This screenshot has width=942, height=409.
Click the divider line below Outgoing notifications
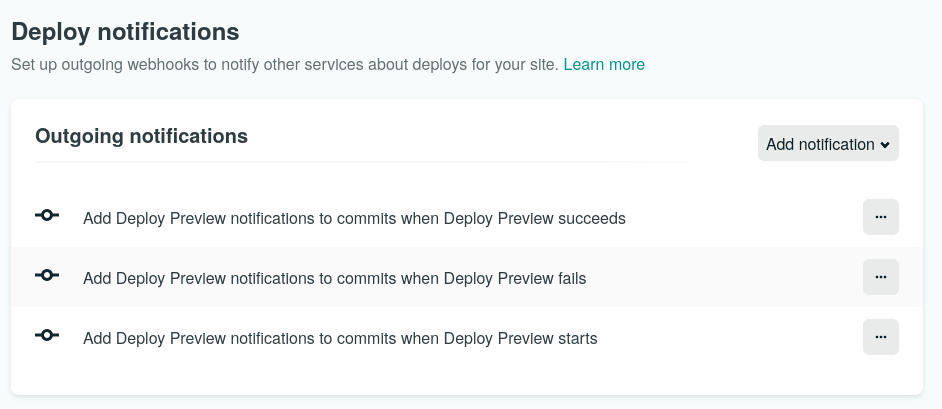372,162
